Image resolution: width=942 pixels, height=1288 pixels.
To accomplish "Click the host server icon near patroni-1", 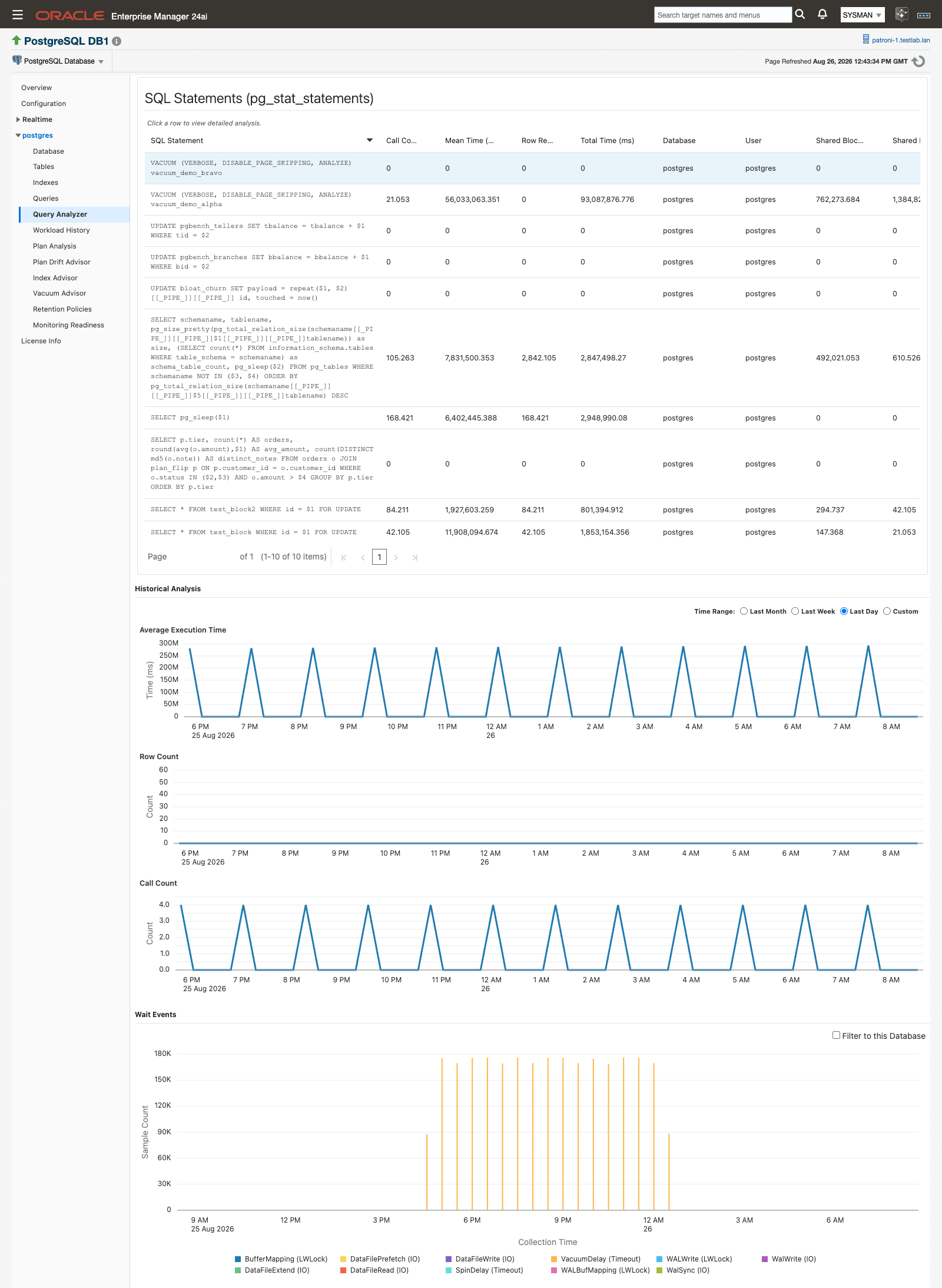I will pos(866,39).
